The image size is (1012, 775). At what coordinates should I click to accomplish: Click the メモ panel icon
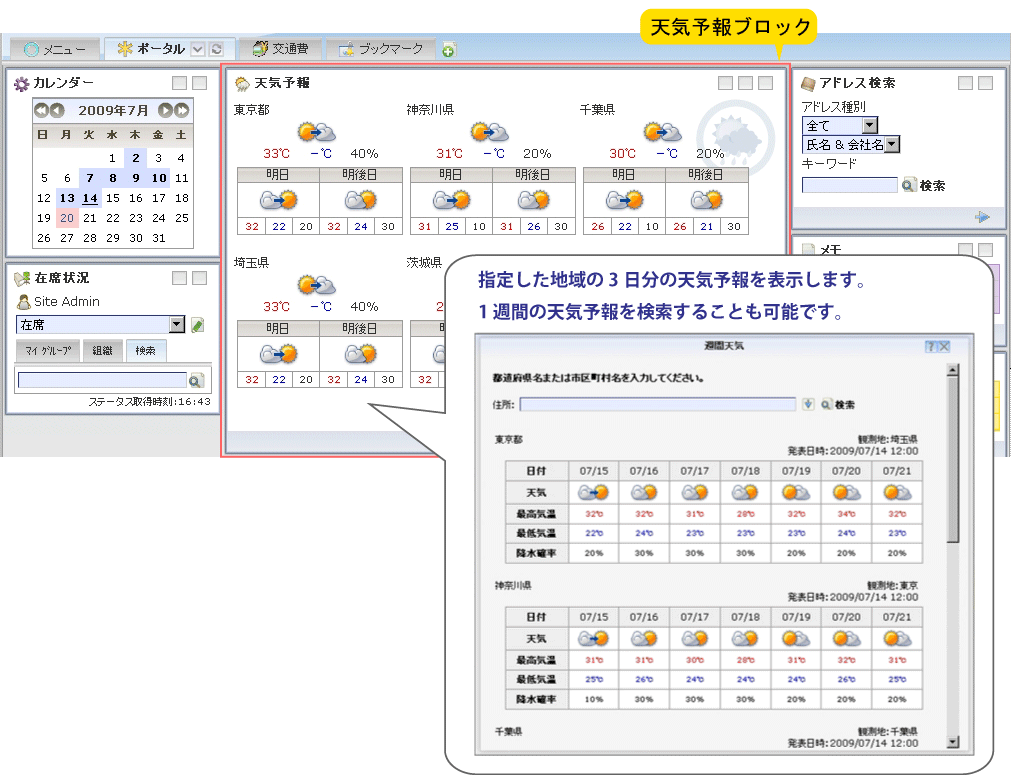coord(808,250)
